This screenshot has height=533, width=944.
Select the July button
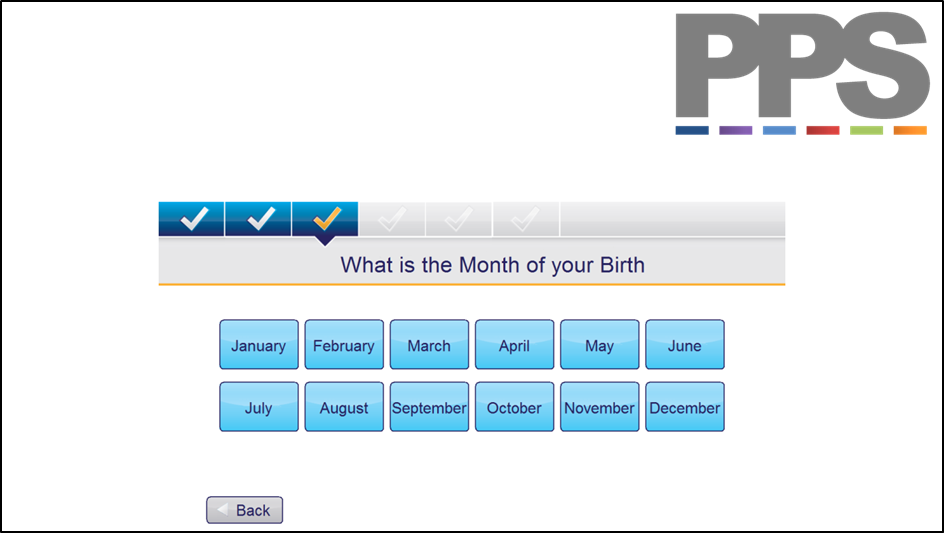[x=259, y=407]
